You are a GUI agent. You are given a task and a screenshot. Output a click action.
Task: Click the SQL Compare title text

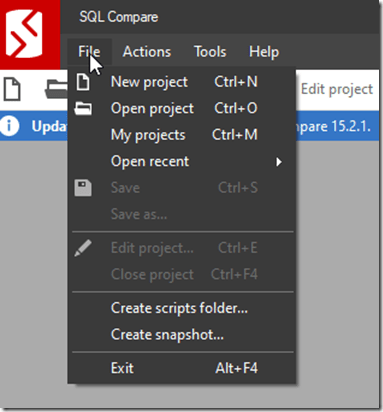[x=119, y=17]
